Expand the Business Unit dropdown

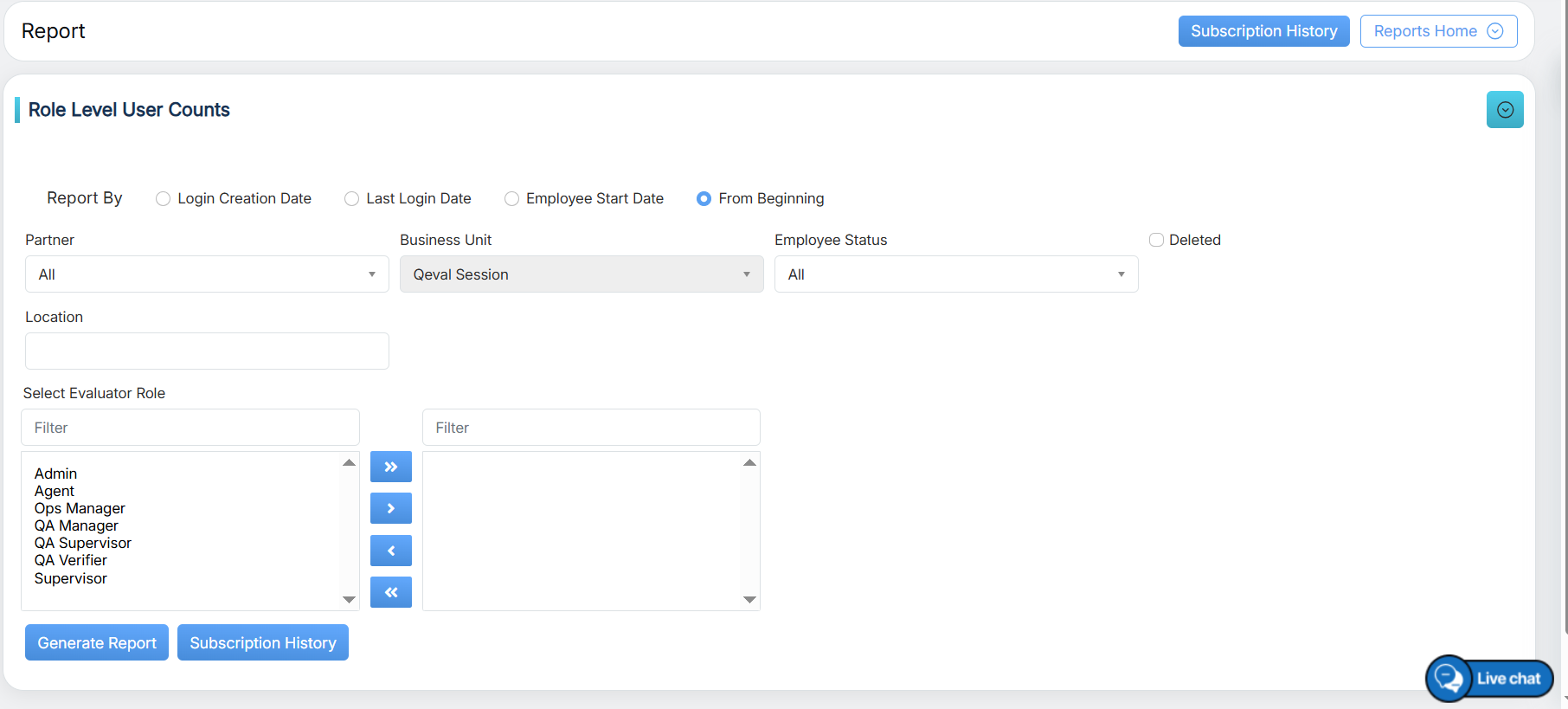[x=581, y=274]
